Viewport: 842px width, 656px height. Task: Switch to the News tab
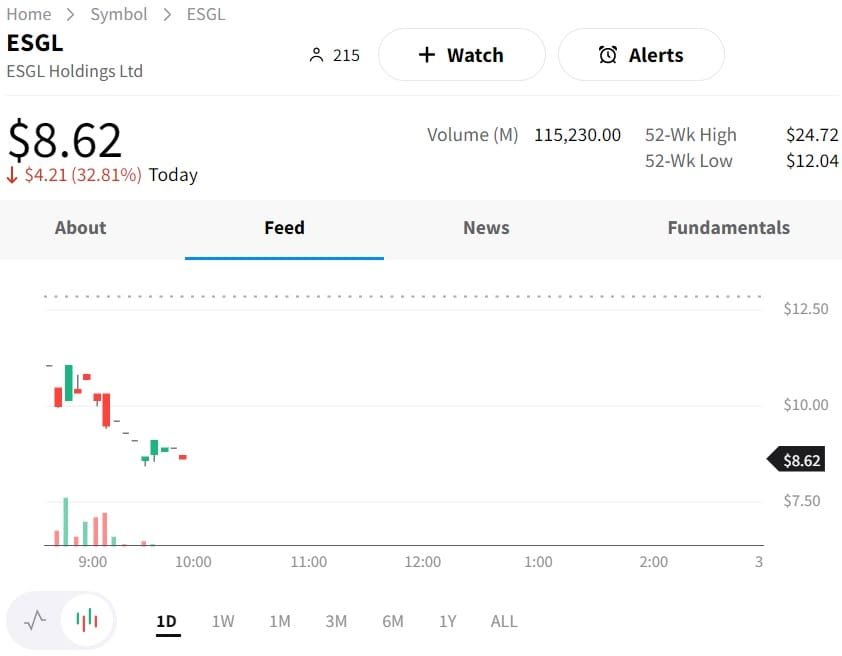[486, 228]
